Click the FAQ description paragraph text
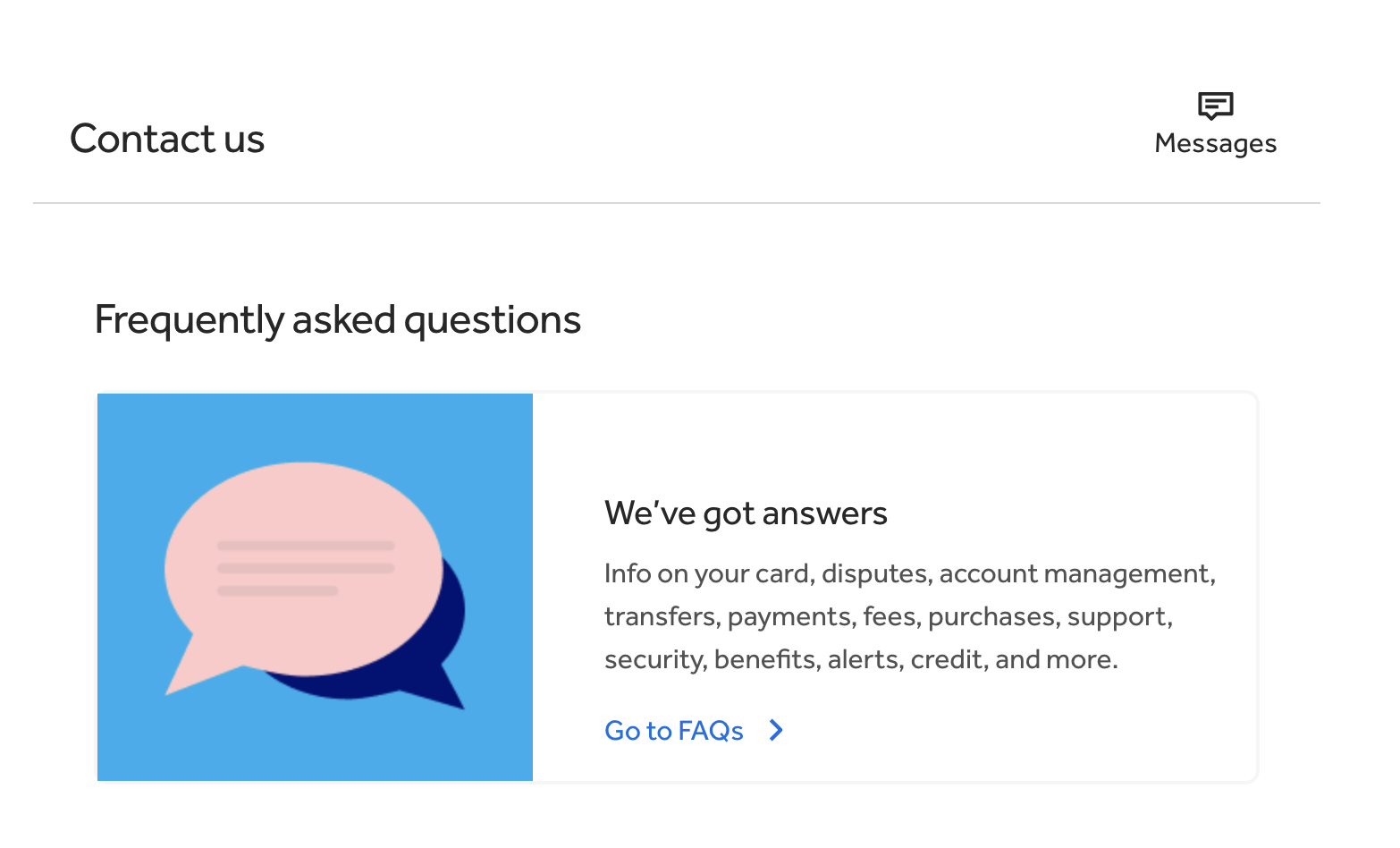 click(x=910, y=616)
